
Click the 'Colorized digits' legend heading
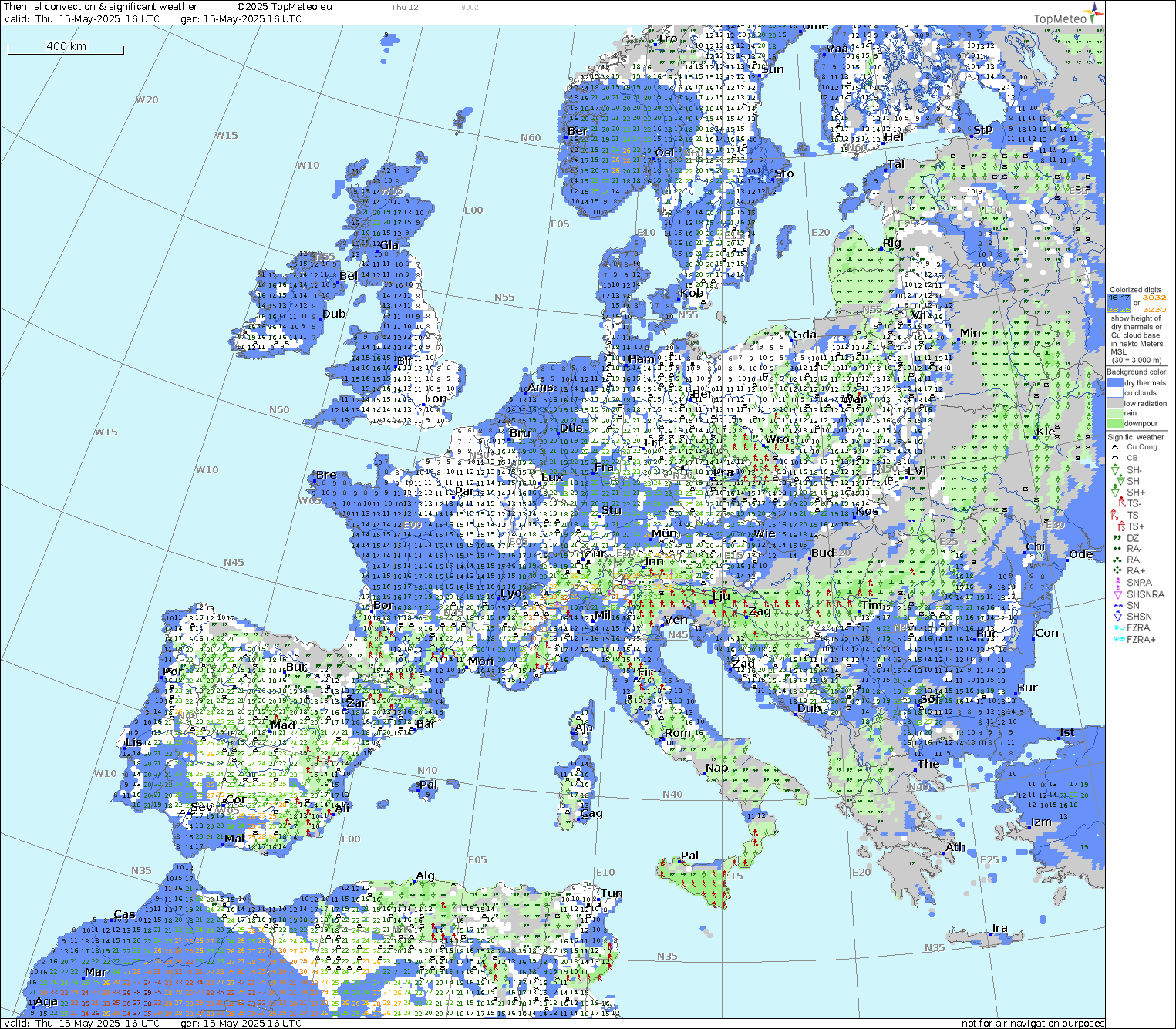pos(1135,290)
